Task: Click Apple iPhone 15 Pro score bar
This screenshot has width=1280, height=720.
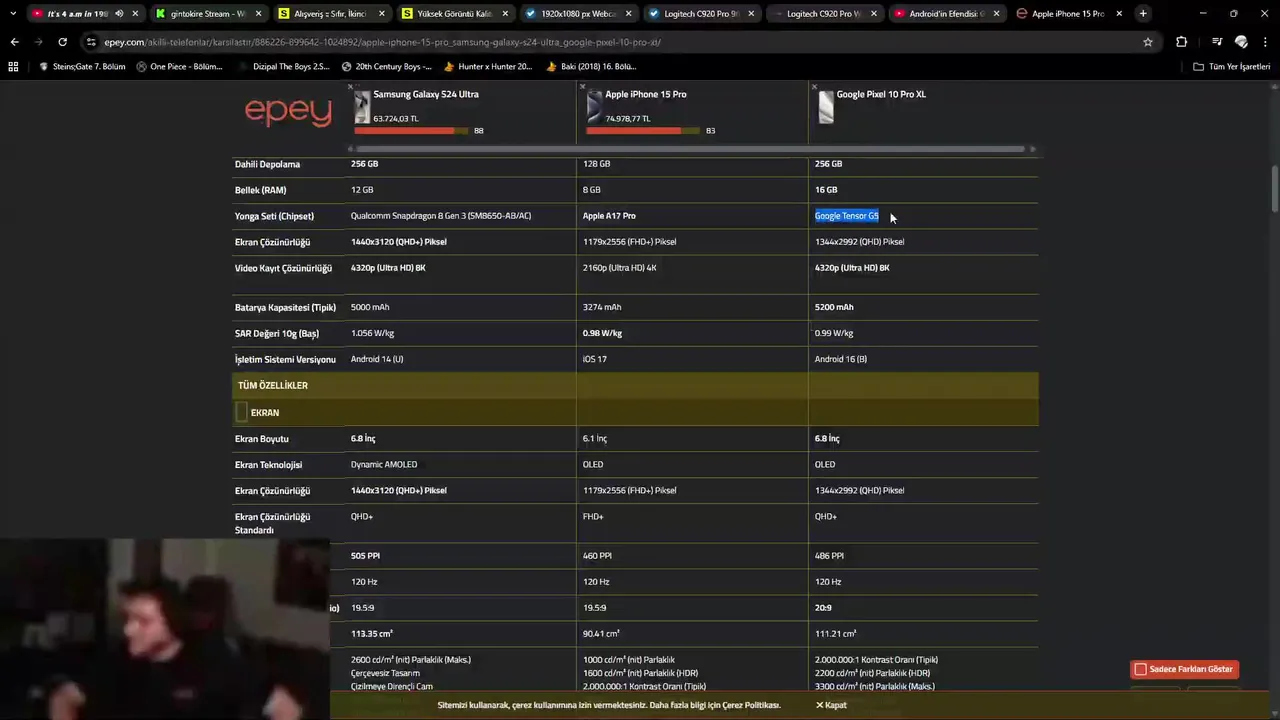Action: (643, 130)
